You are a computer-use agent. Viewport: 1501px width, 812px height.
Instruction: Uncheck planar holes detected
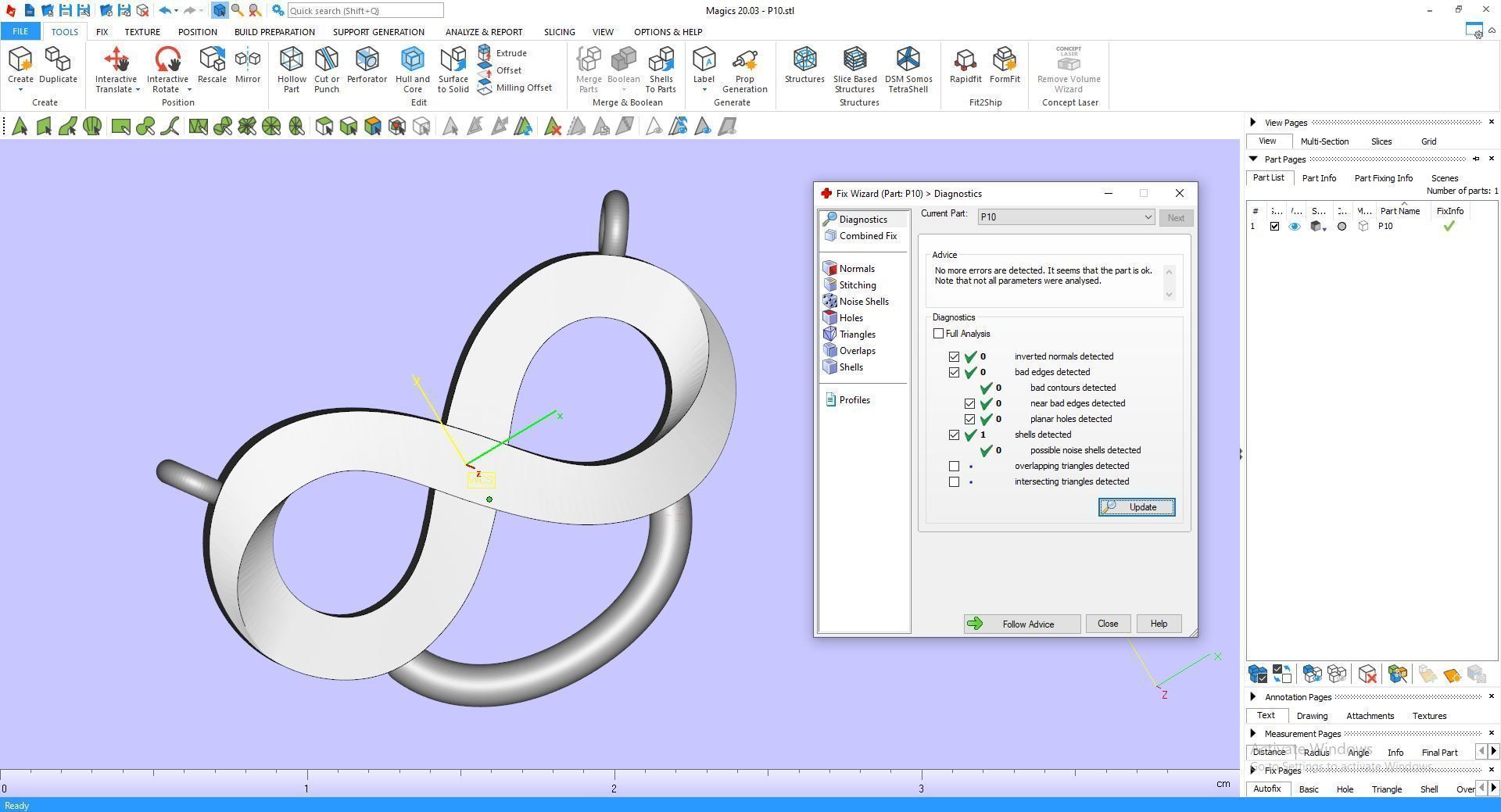(x=969, y=419)
